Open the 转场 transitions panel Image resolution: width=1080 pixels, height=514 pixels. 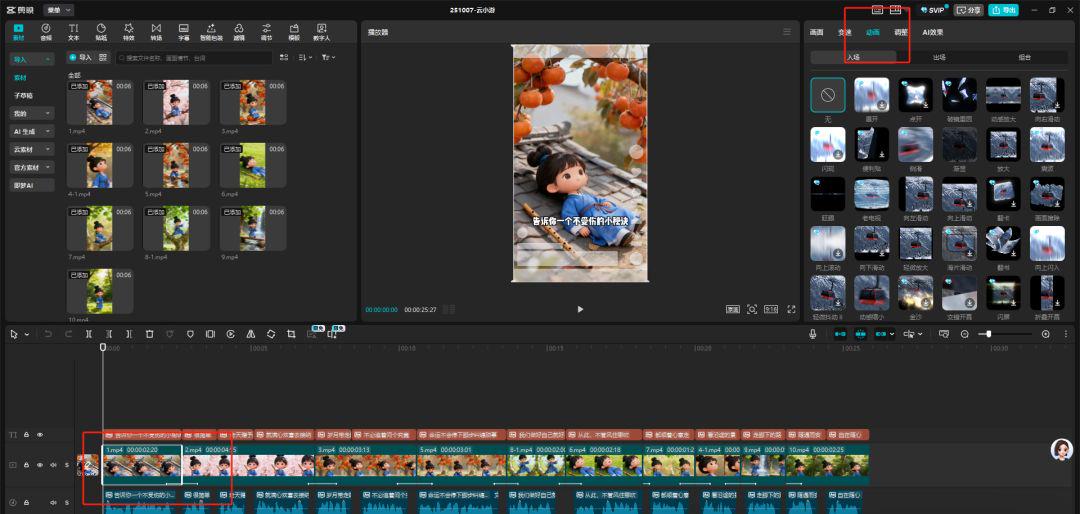click(x=156, y=32)
